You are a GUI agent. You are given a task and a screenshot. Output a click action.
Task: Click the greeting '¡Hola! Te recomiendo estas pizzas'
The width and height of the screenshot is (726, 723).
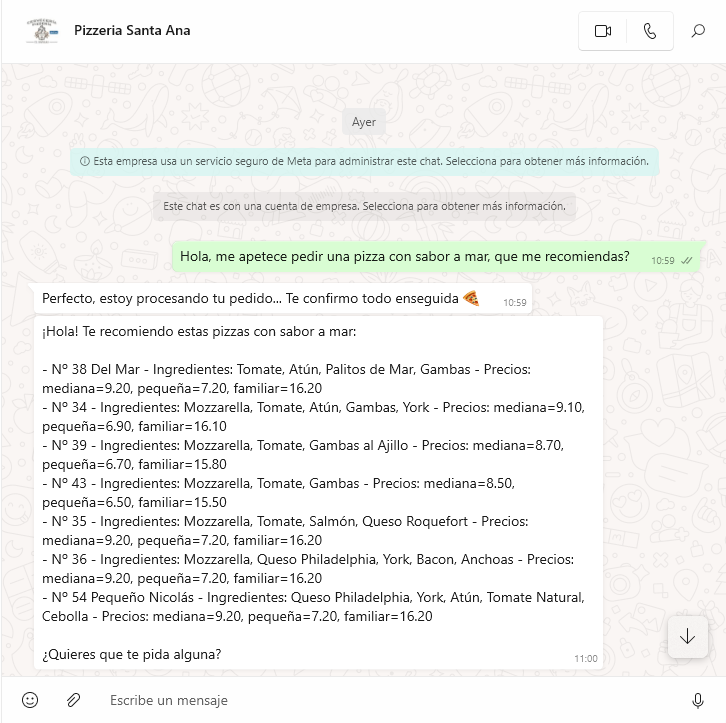[x=199, y=331]
